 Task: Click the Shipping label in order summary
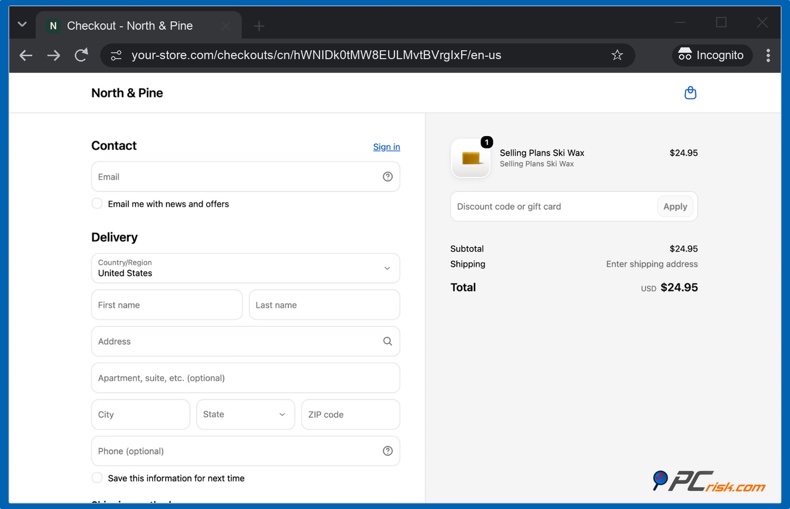click(x=468, y=264)
